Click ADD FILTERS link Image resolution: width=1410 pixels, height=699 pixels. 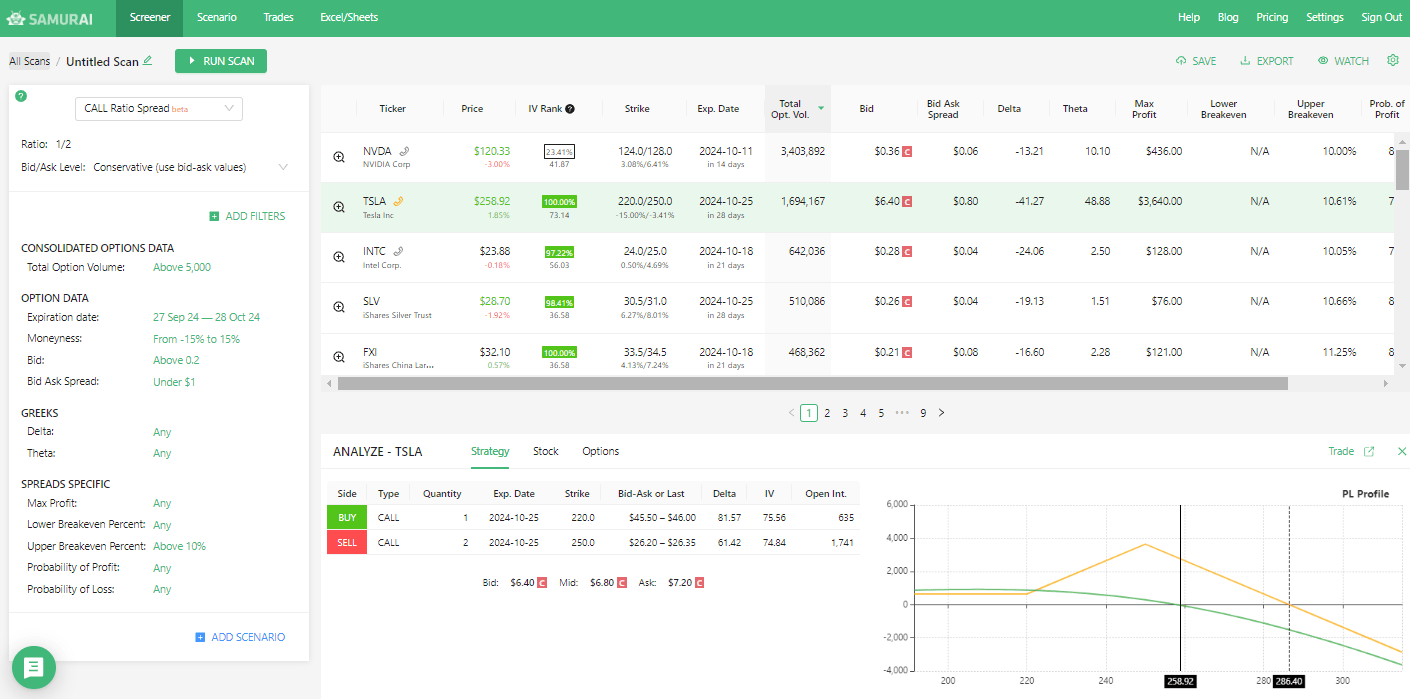click(x=247, y=216)
